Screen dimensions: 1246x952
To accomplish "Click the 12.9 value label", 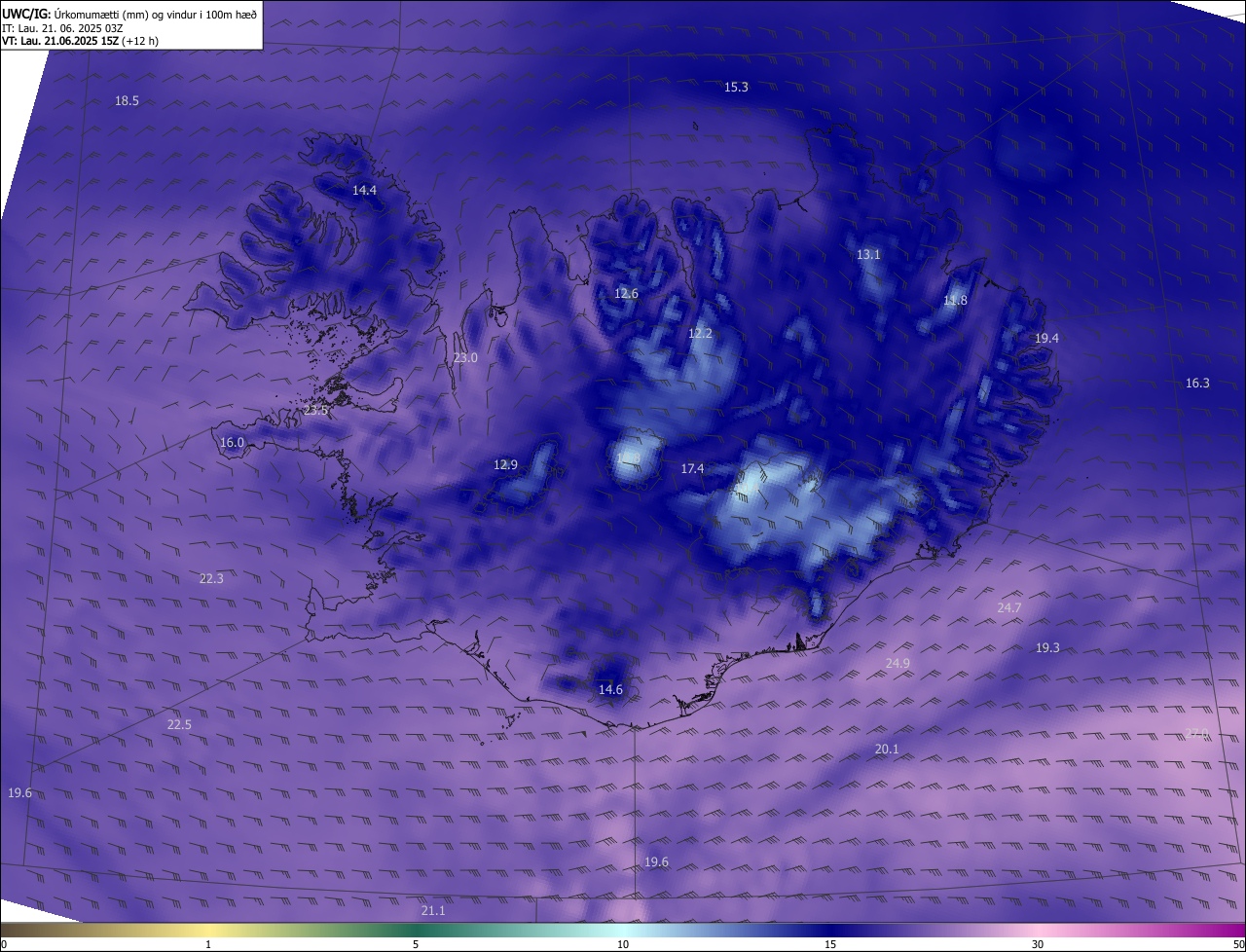I will tap(505, 464).
